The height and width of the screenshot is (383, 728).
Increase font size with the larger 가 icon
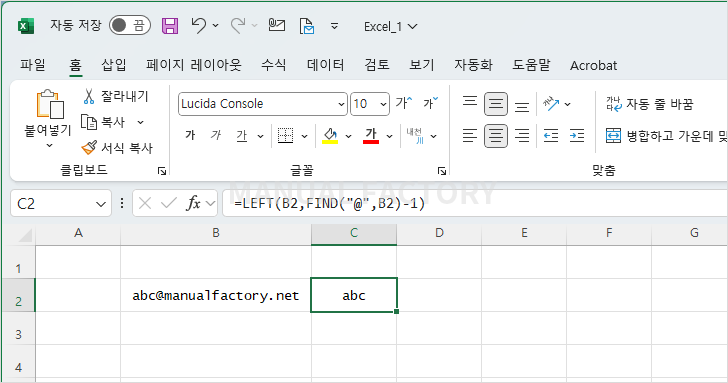[x=403, y=103]
